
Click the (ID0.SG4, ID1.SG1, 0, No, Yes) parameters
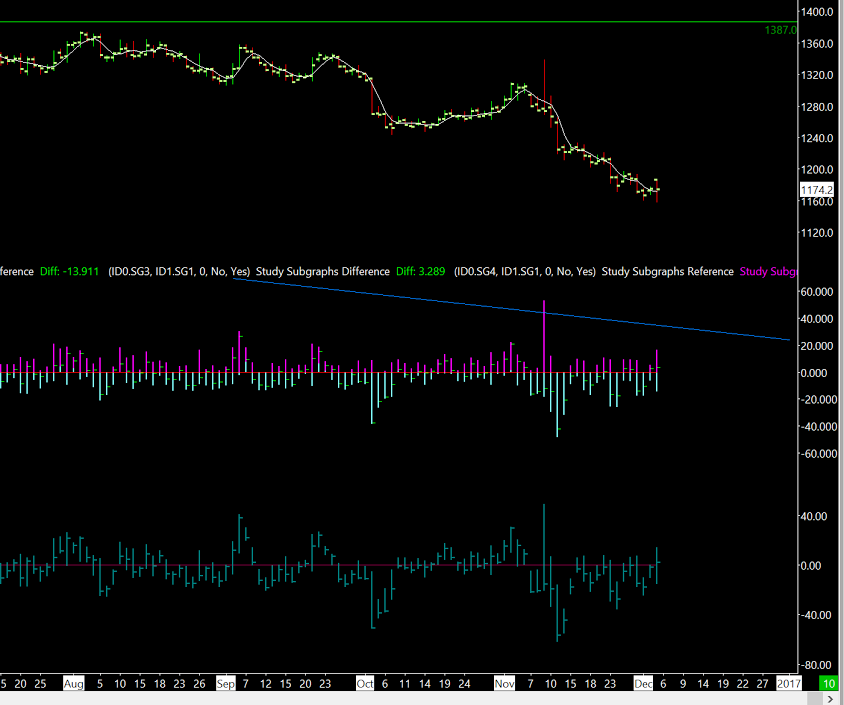pyautogui.click(x=525, y=271)
